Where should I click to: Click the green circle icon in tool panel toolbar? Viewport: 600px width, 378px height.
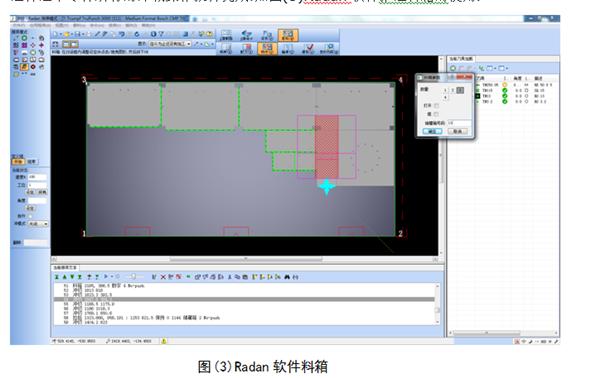click(x=453, y=68)
